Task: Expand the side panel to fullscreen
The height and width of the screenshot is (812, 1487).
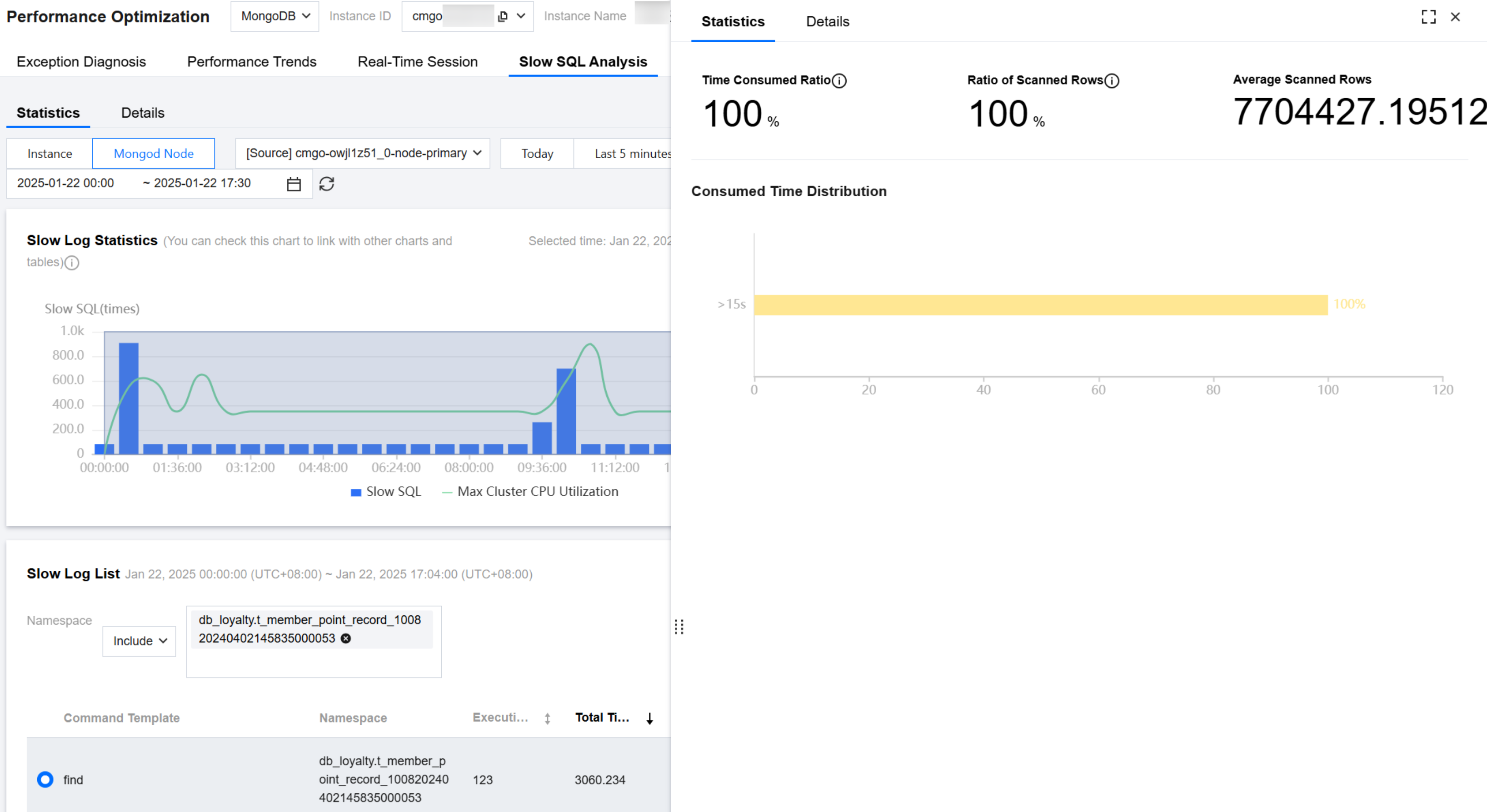Action: click(x=1428, y=17)
